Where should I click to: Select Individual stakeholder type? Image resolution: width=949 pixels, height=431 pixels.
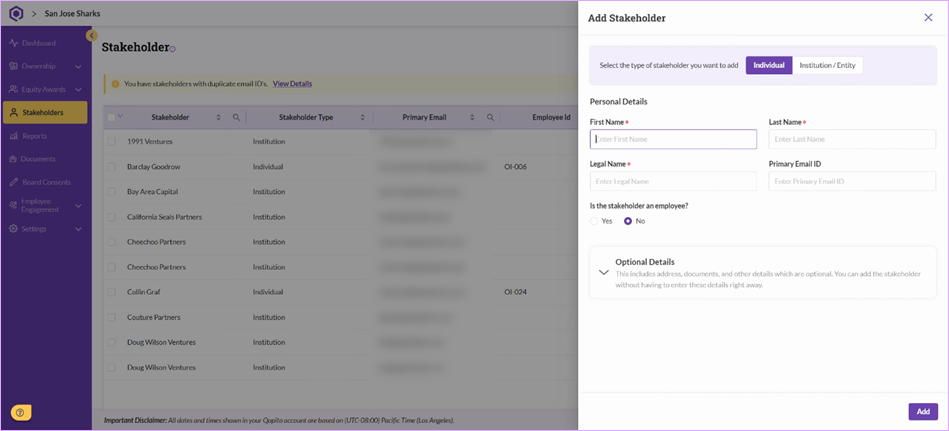pyautogui.click(x=769, y=65)
